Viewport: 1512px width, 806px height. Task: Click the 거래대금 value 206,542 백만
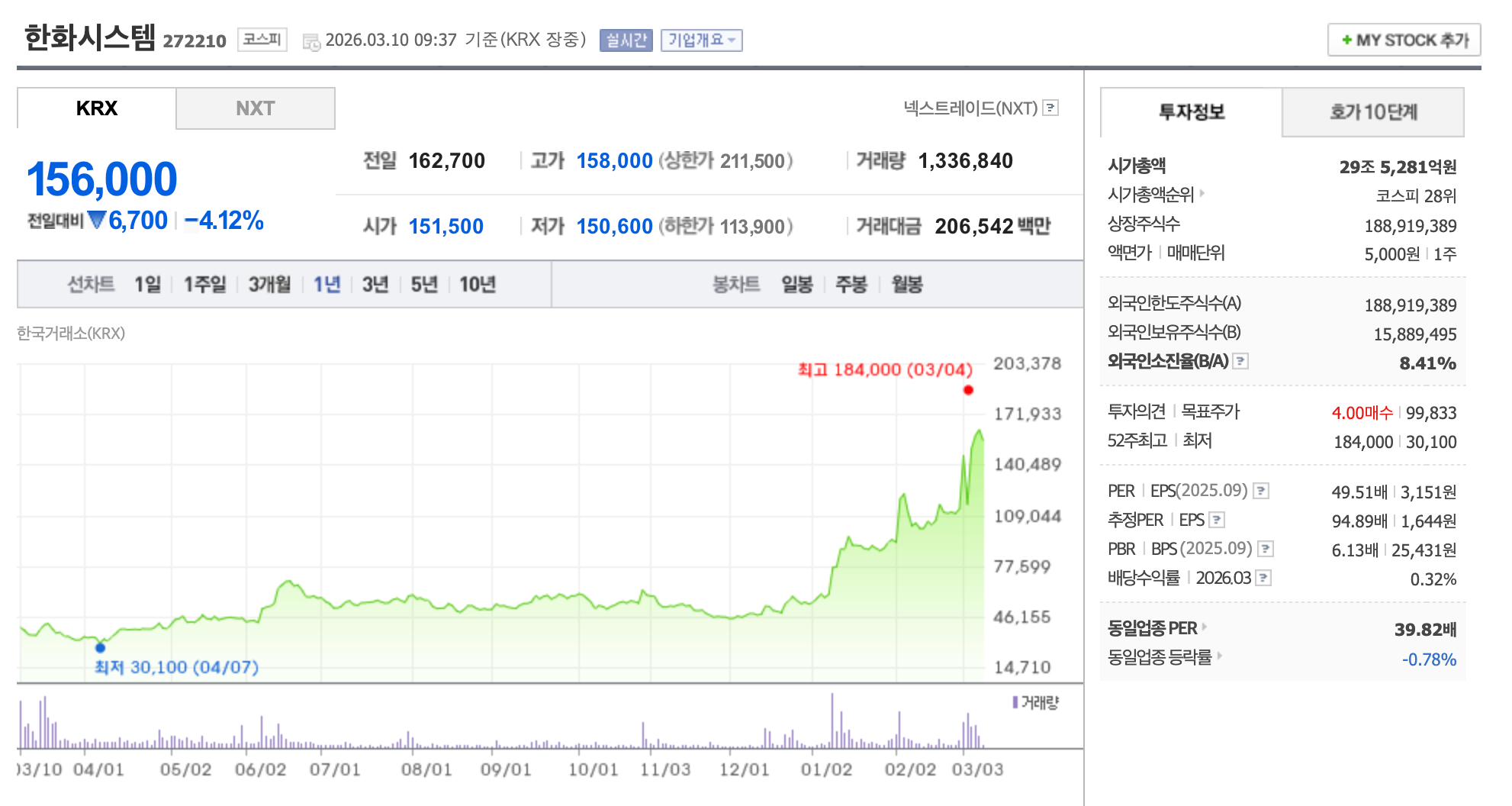[x=993, y=227]
